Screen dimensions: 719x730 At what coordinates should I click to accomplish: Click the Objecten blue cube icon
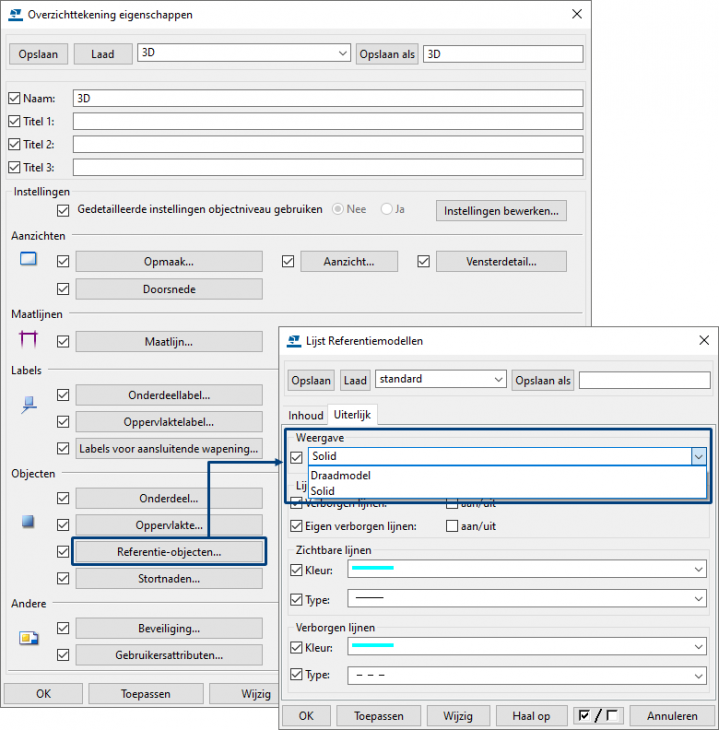[x=28, y=521]
